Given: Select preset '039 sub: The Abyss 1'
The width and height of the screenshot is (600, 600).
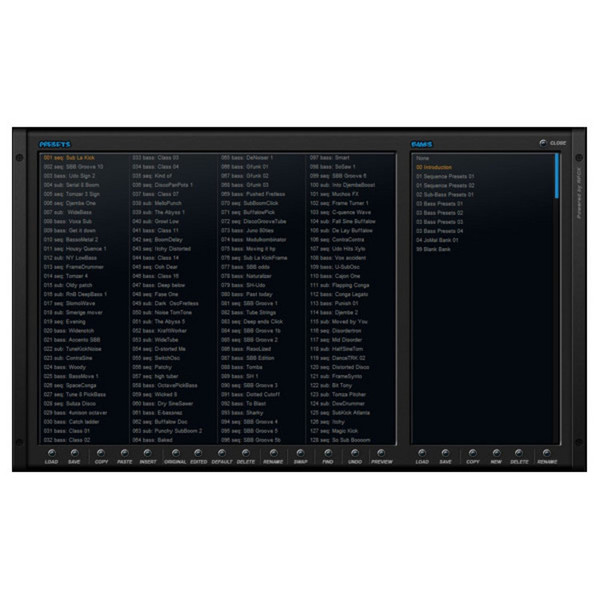Looking at the screenshot, I should (158, 212).
